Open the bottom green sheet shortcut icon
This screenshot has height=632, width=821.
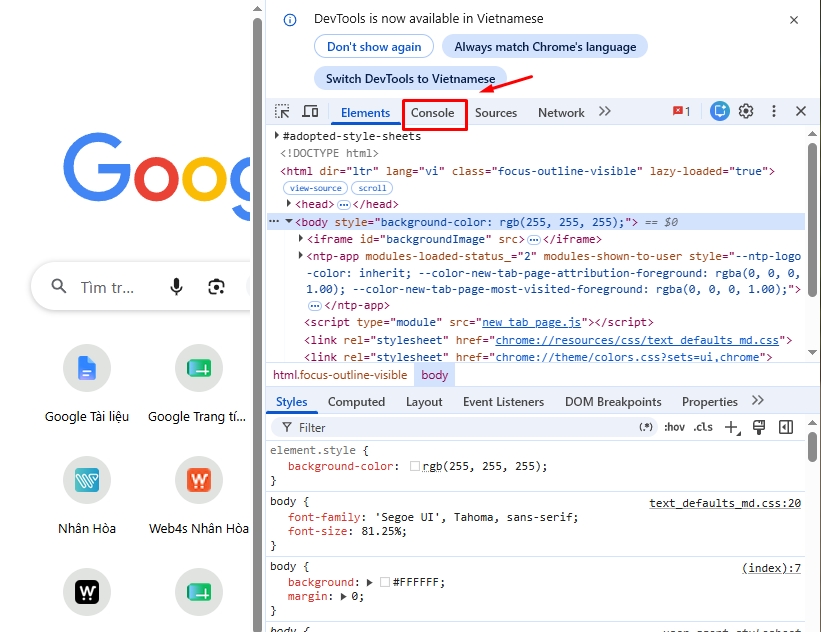click(199, 592)
